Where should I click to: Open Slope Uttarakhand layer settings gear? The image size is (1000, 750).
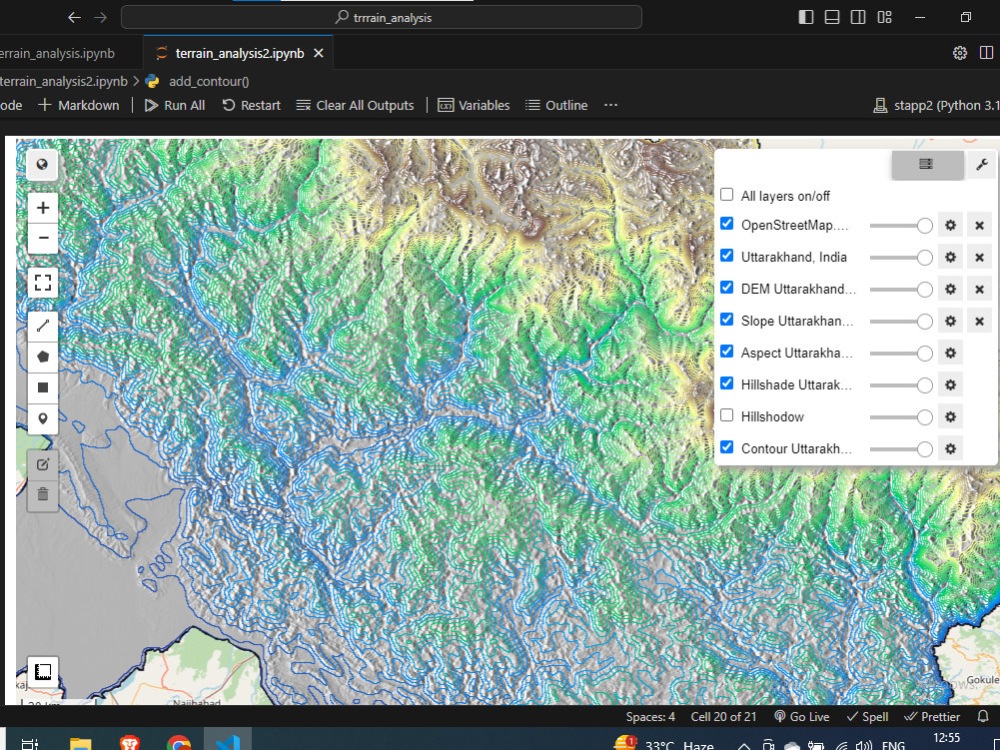point(950,321)
